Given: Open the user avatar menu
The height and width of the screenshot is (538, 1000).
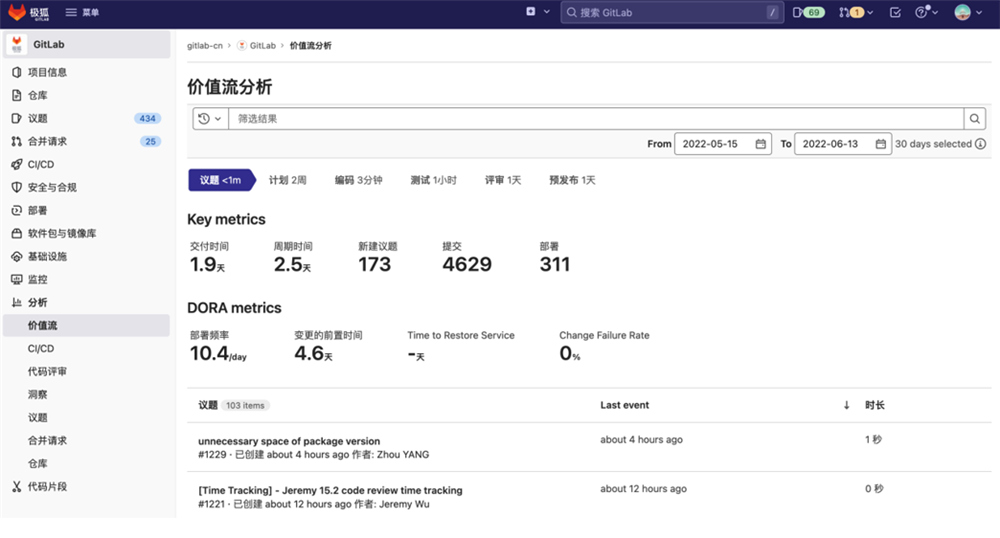Looking at the screenshot, I should pos(962,12).
